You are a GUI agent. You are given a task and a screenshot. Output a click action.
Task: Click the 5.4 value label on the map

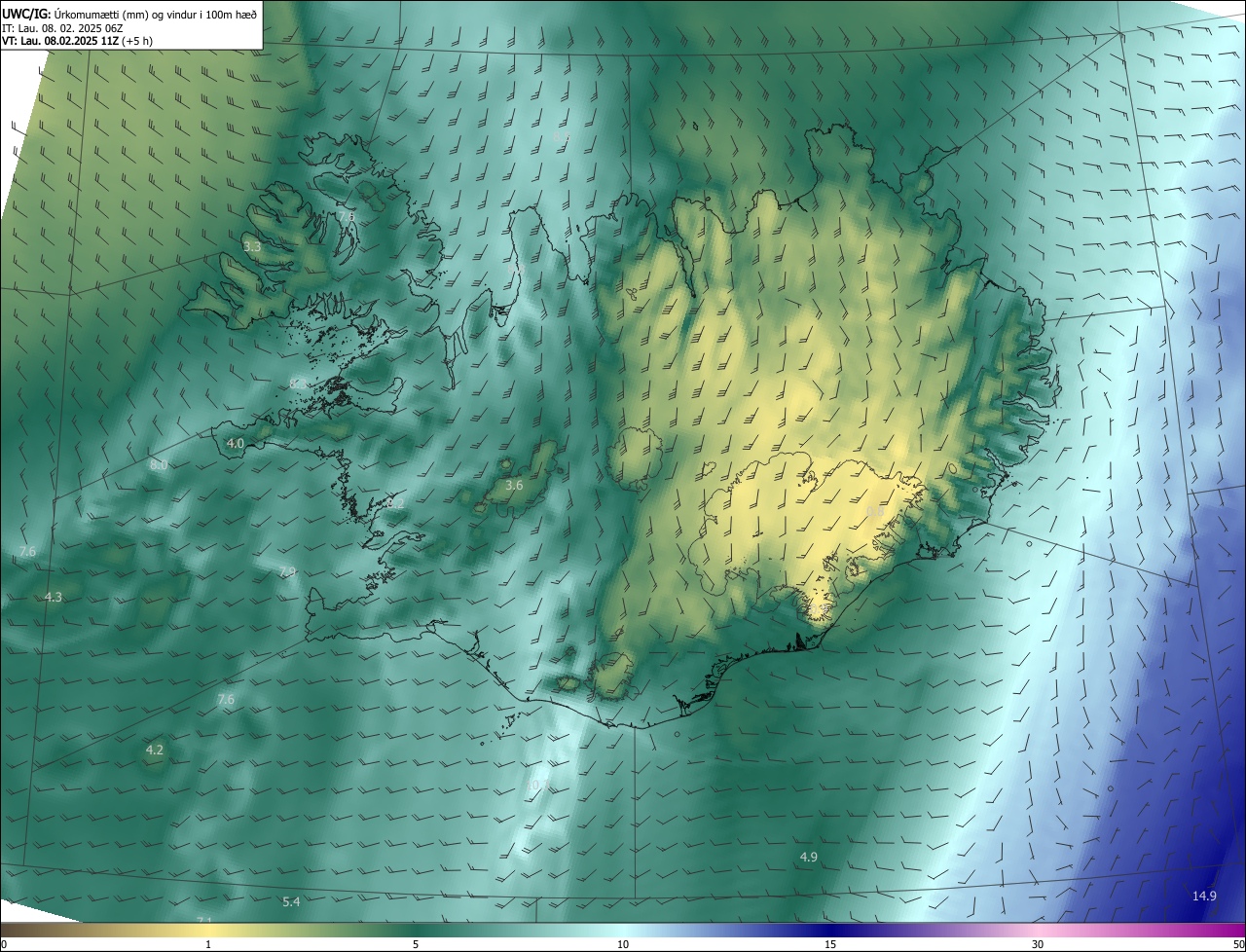point(291,902)
